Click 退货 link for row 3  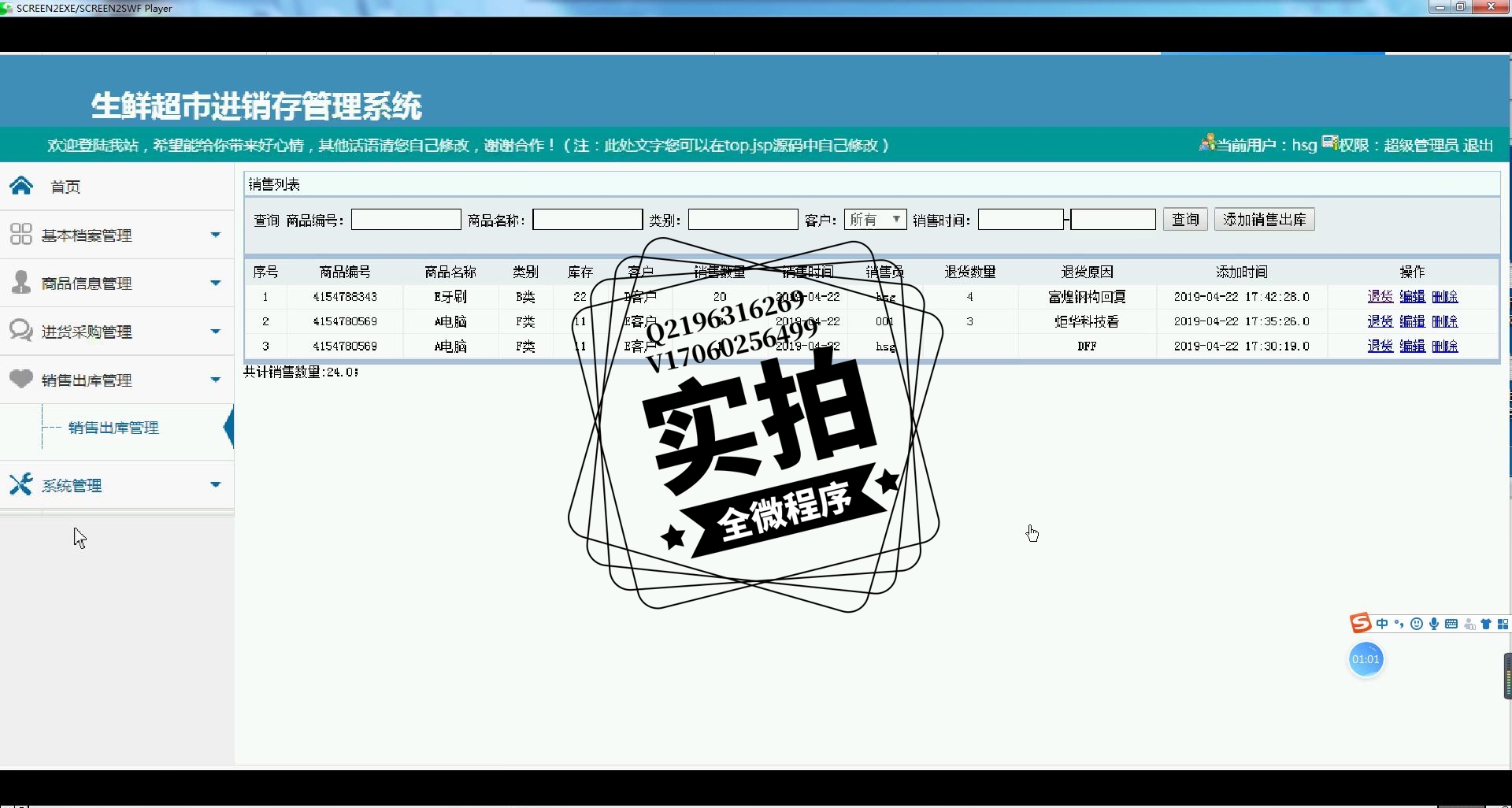tap(1380, 346)
